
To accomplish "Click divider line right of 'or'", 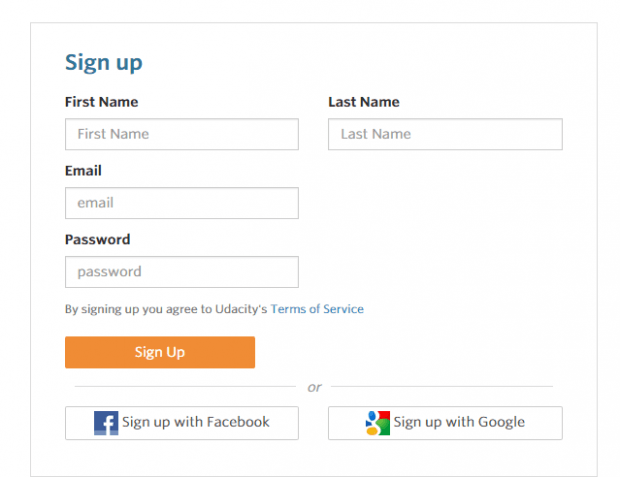I will (x=442, y=386).
